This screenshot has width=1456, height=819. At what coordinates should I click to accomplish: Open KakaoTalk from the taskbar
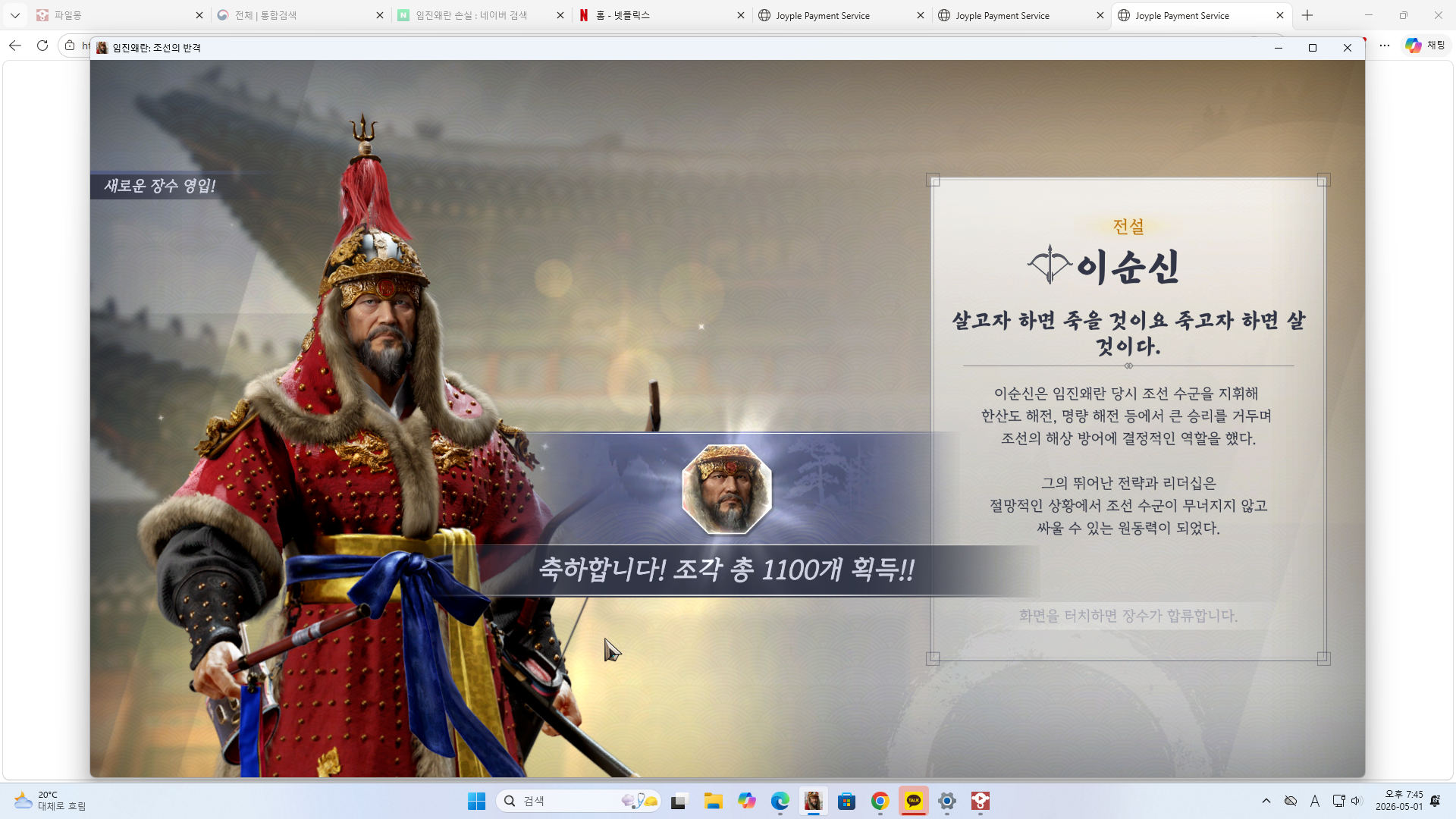(x=914, y=801)
